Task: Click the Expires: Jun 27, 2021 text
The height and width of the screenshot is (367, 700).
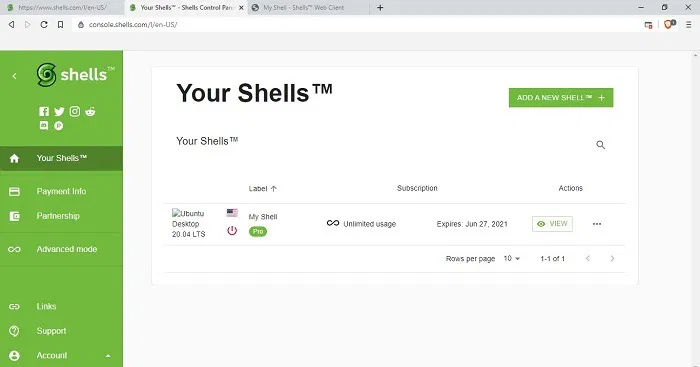Action: 472,224
